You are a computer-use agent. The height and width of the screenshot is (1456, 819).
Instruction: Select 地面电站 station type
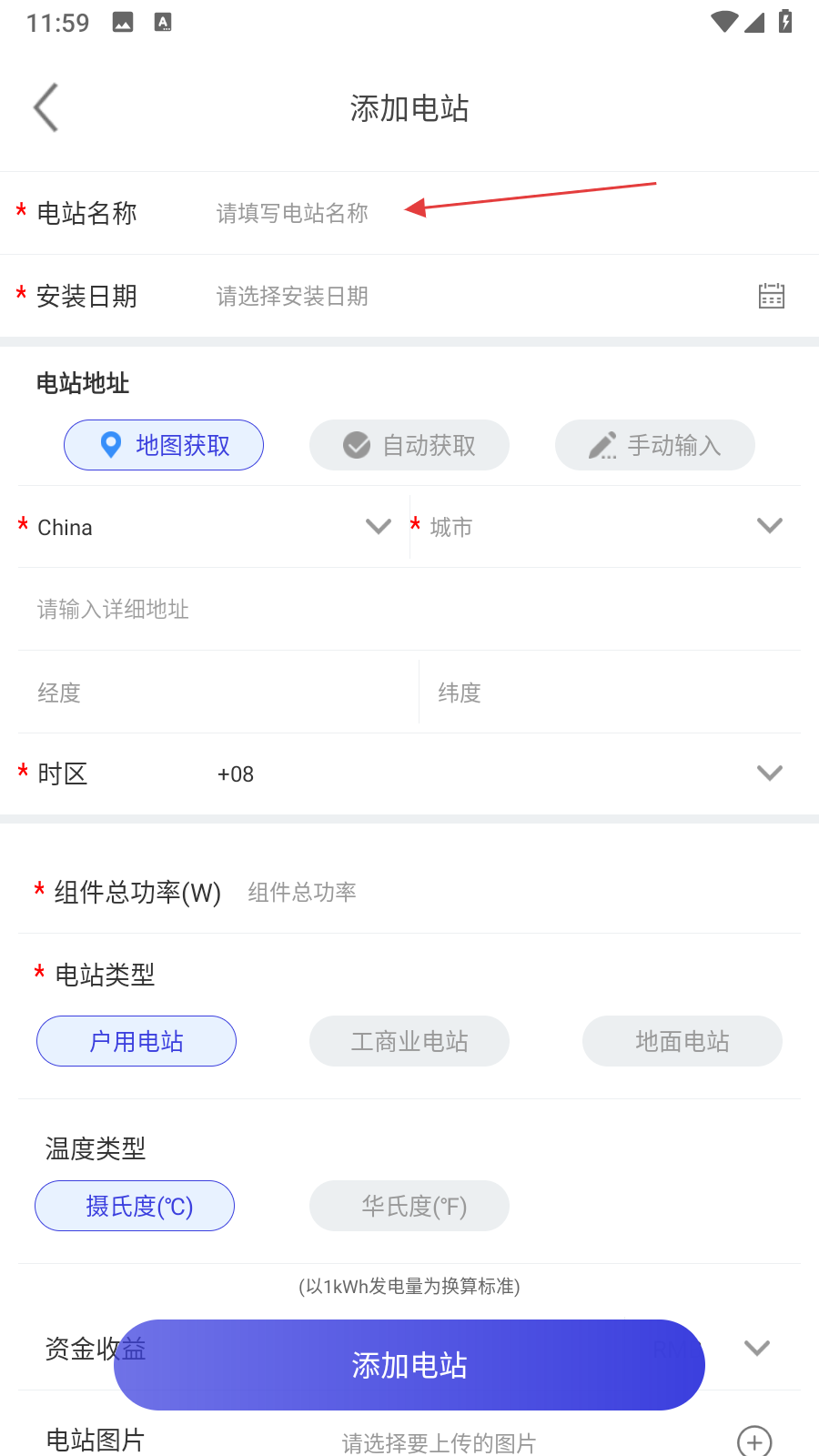pos(682,1041)
